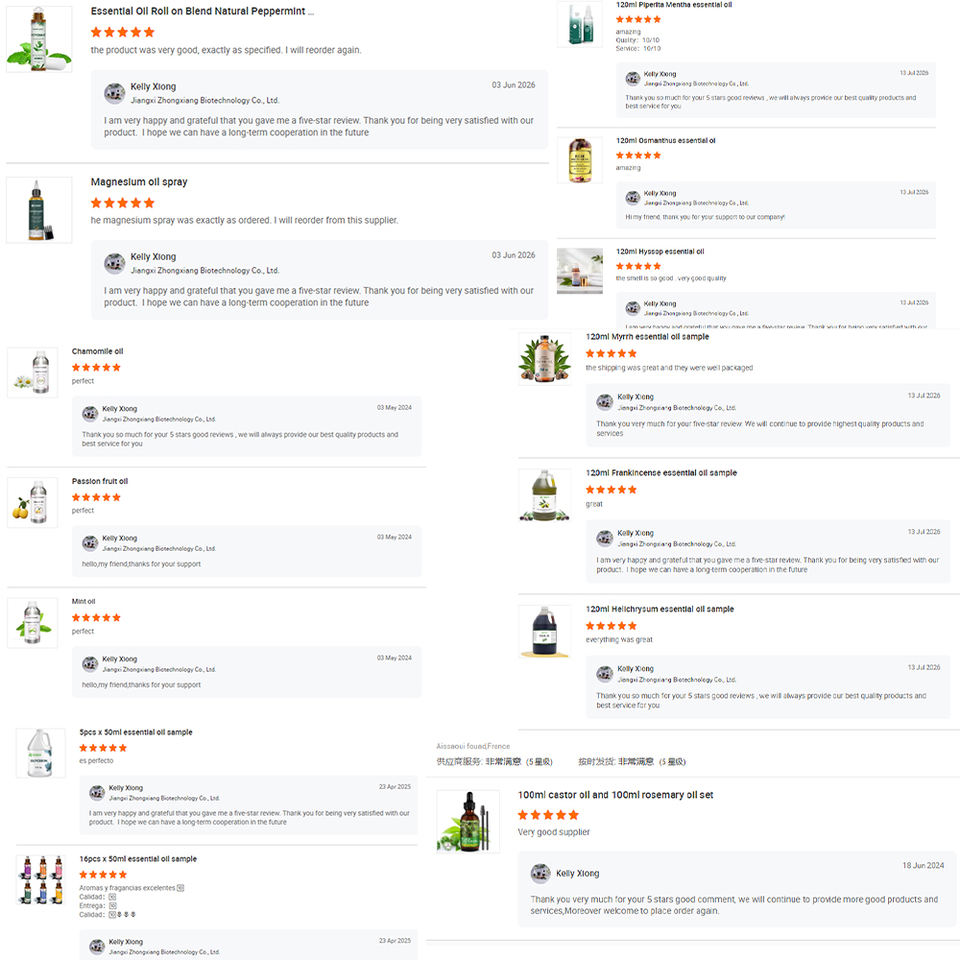Click the five stars under 120ml Hyssop oil

click(x=638, y=266)
